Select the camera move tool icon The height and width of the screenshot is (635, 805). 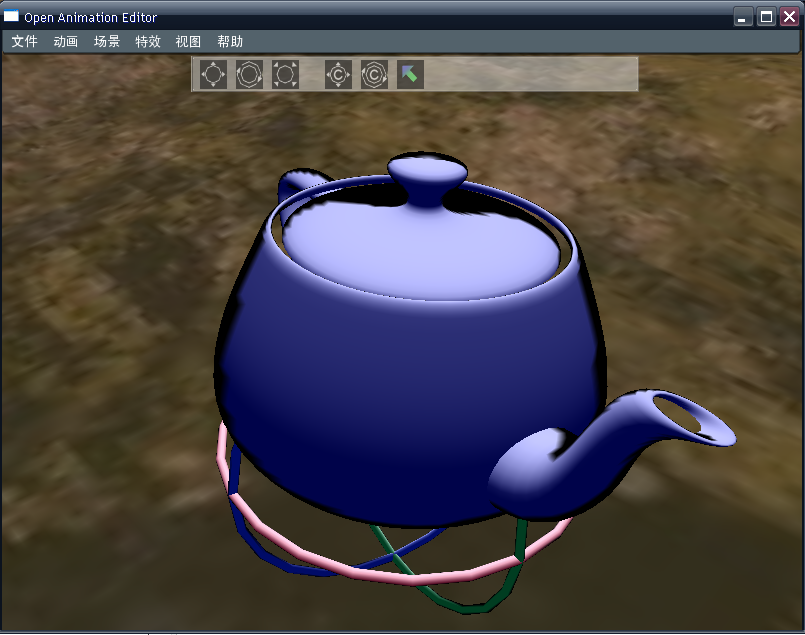pyautogui.click(x=338, y=74)
